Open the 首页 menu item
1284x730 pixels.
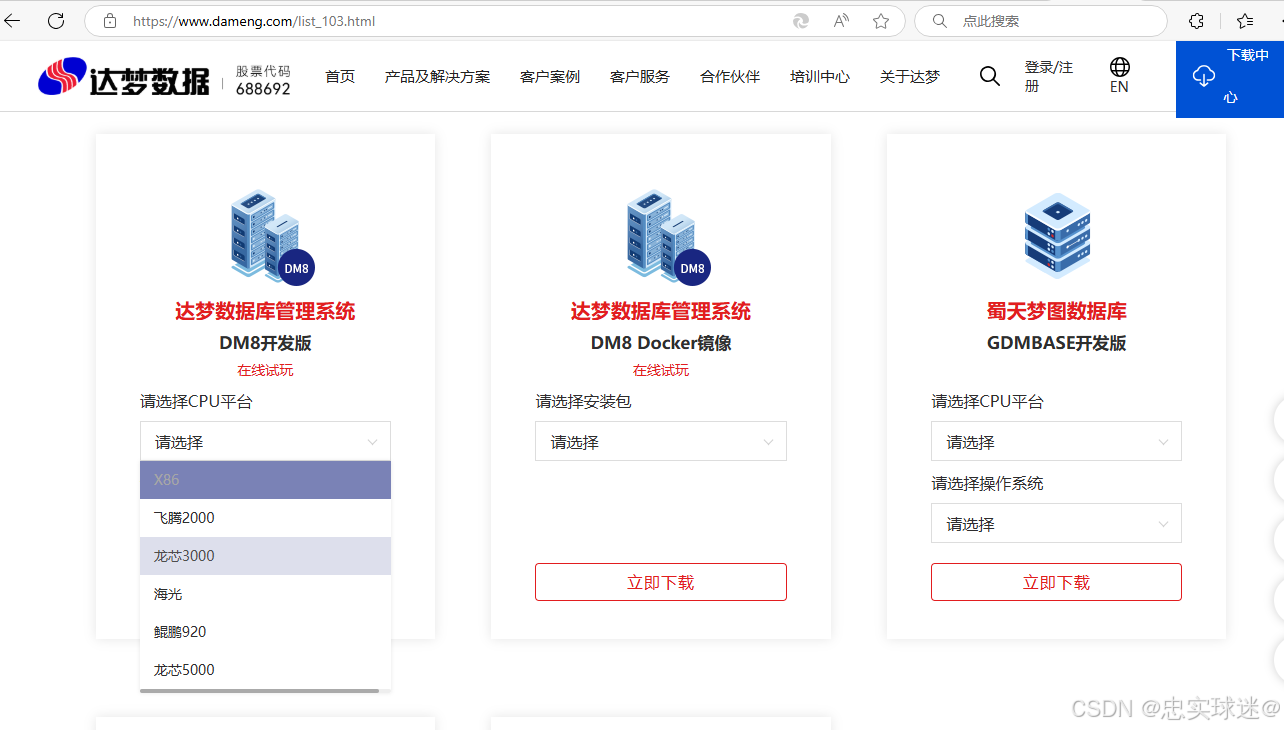pyautogui.click(x=340, y=77)
